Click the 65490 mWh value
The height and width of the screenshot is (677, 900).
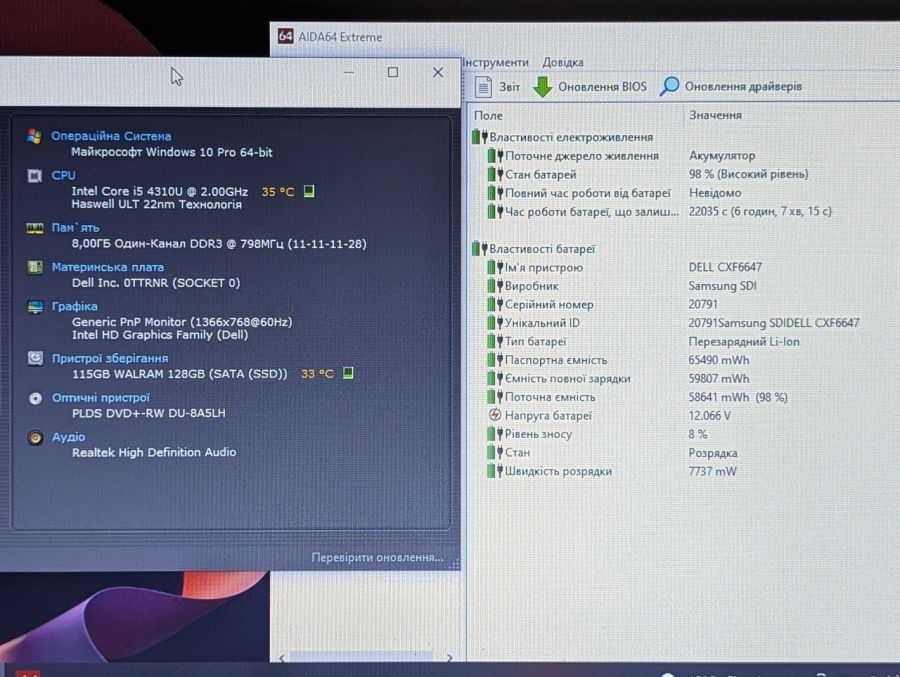719,360
